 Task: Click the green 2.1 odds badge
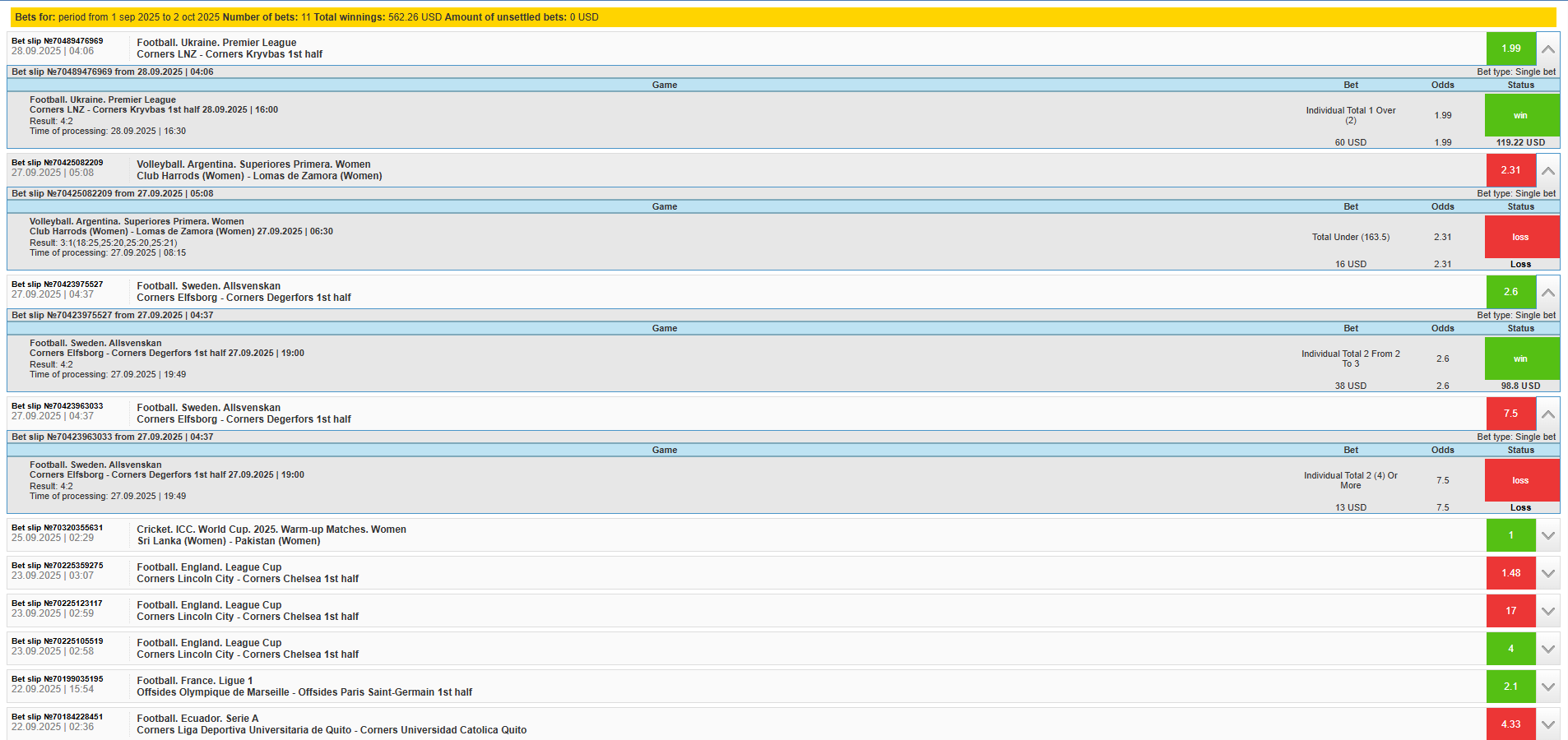(x=1510, y=687)
